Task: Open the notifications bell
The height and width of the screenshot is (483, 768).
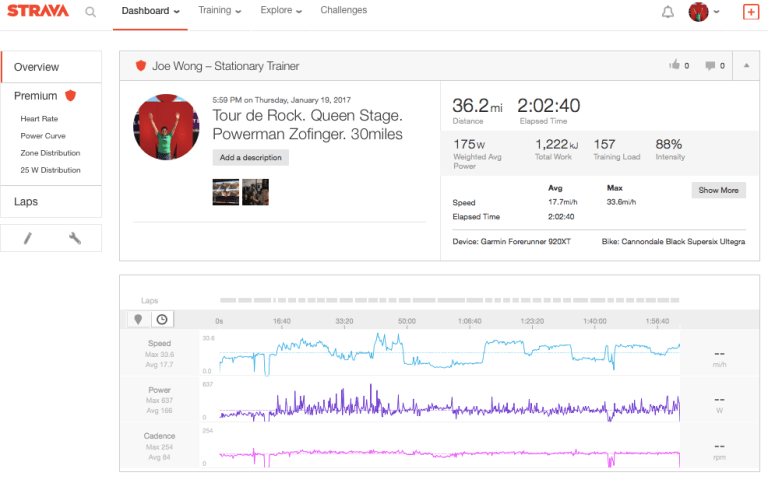Action: [668, 12]
